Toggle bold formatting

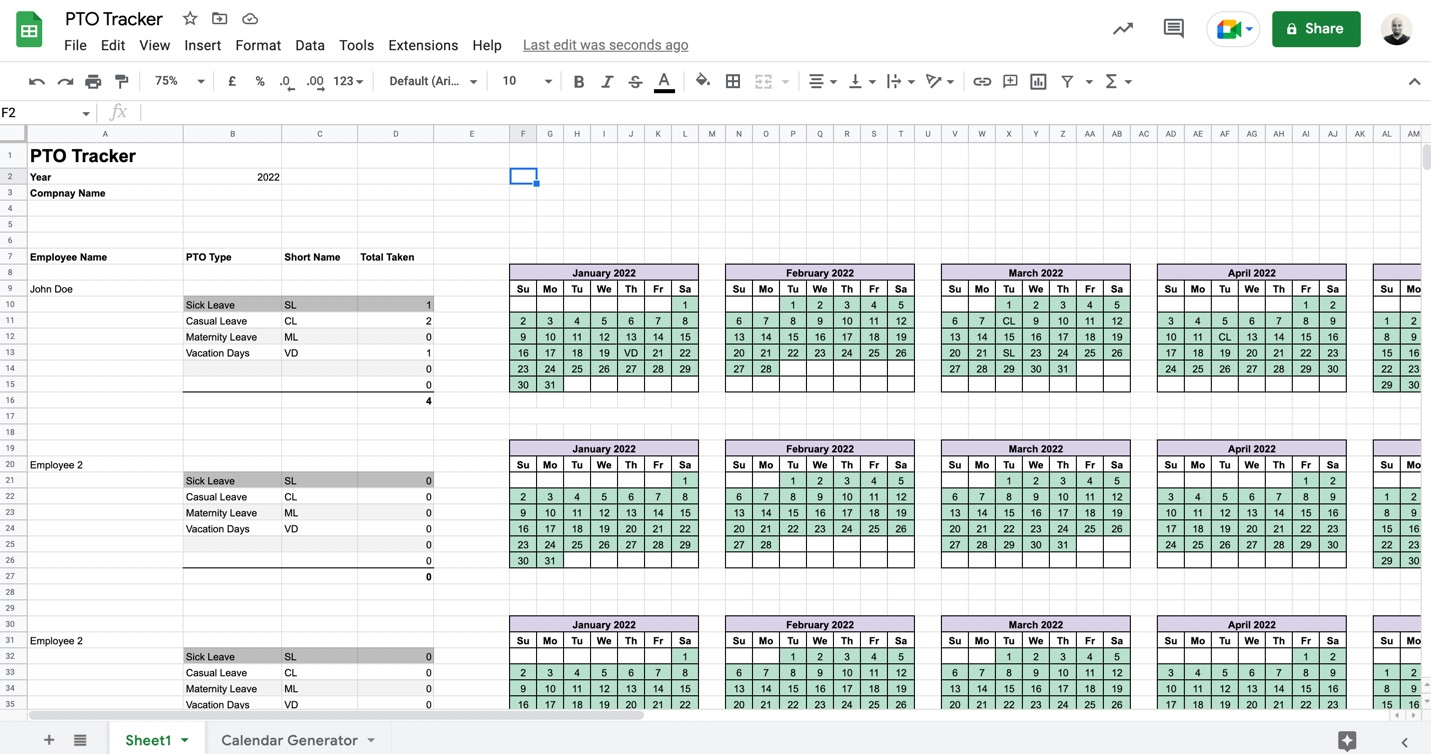click(x=578, y=81)
